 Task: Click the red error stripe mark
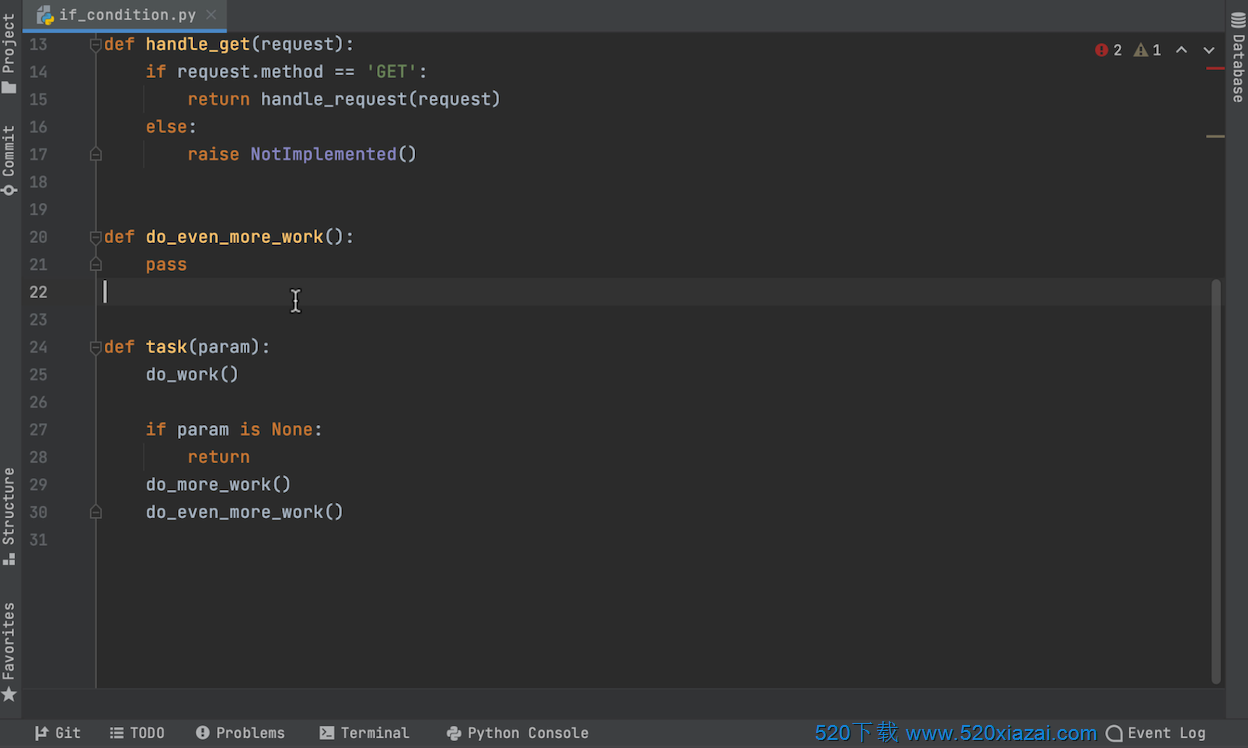point(1216,68)
